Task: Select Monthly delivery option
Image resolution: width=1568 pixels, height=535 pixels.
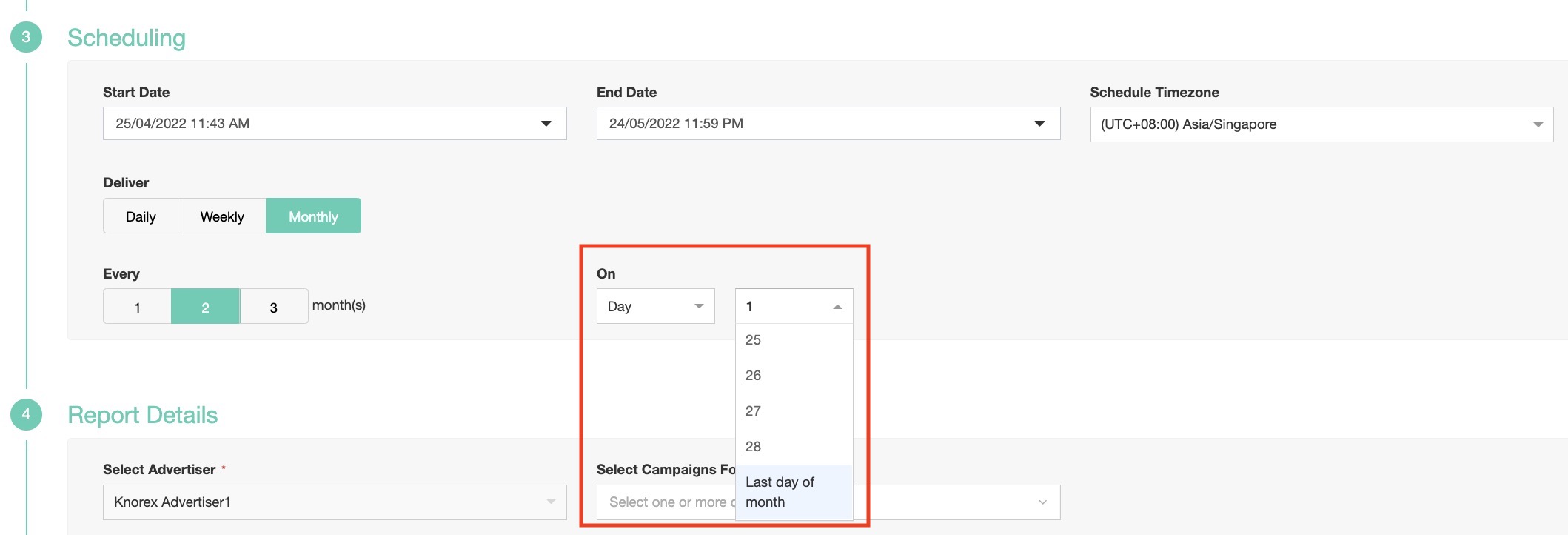Action: point(313,216)
